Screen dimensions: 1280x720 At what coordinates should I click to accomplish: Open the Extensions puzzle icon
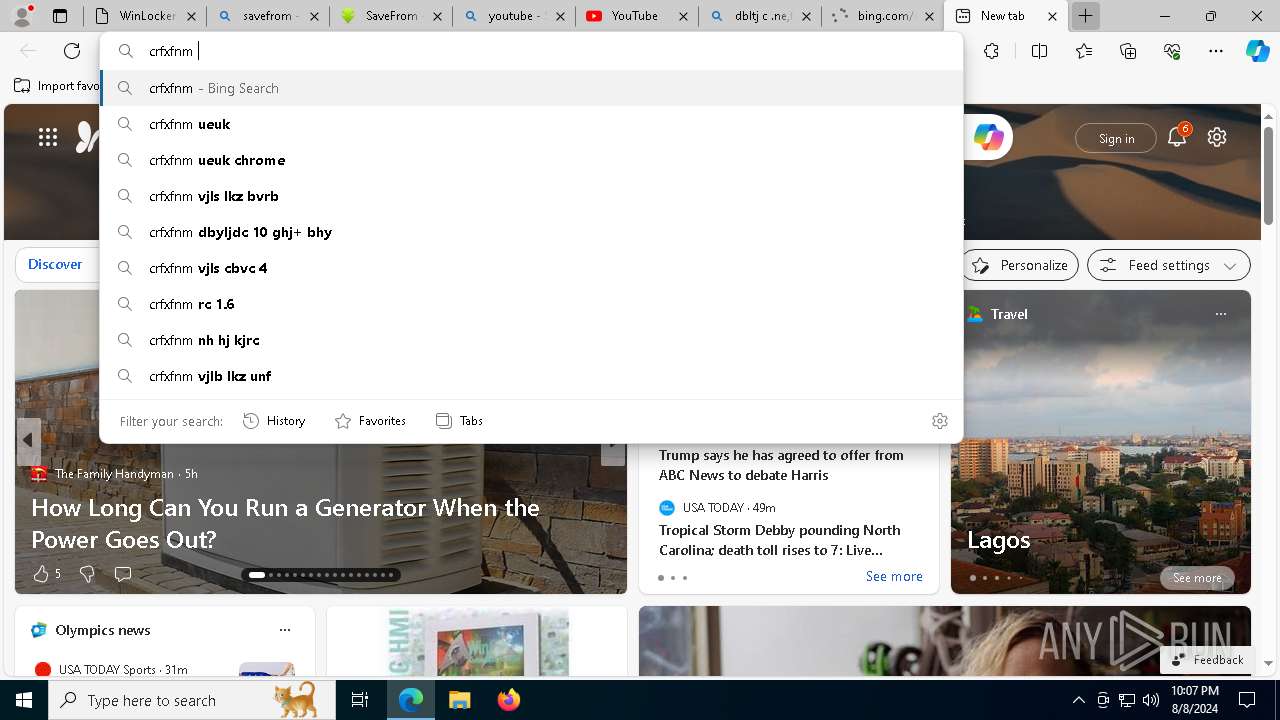point(991,51)
